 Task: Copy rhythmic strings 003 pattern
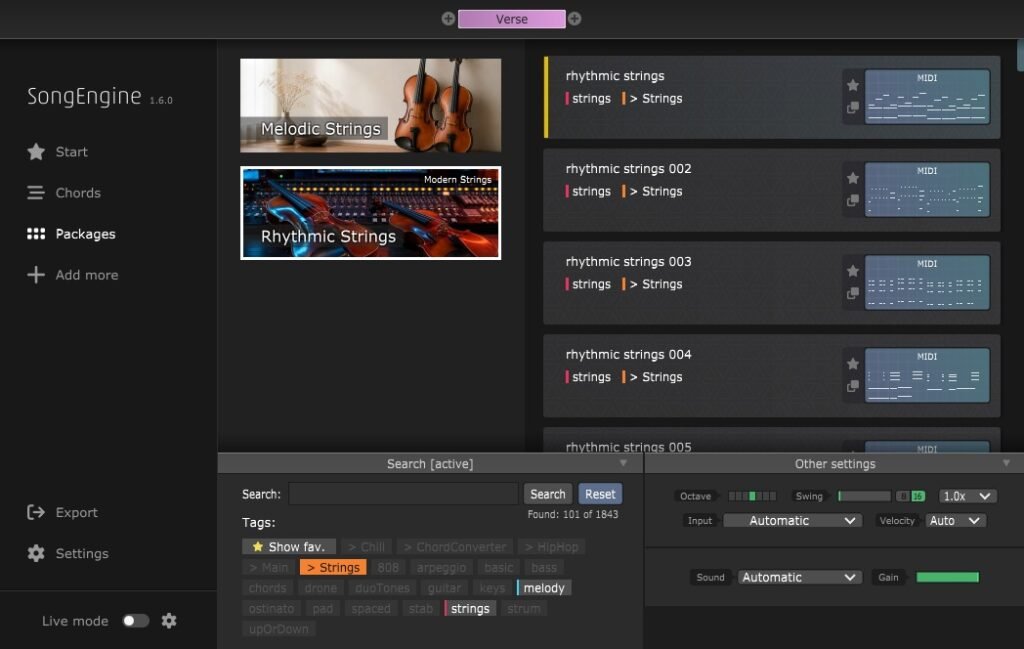(x=853, y=293)
